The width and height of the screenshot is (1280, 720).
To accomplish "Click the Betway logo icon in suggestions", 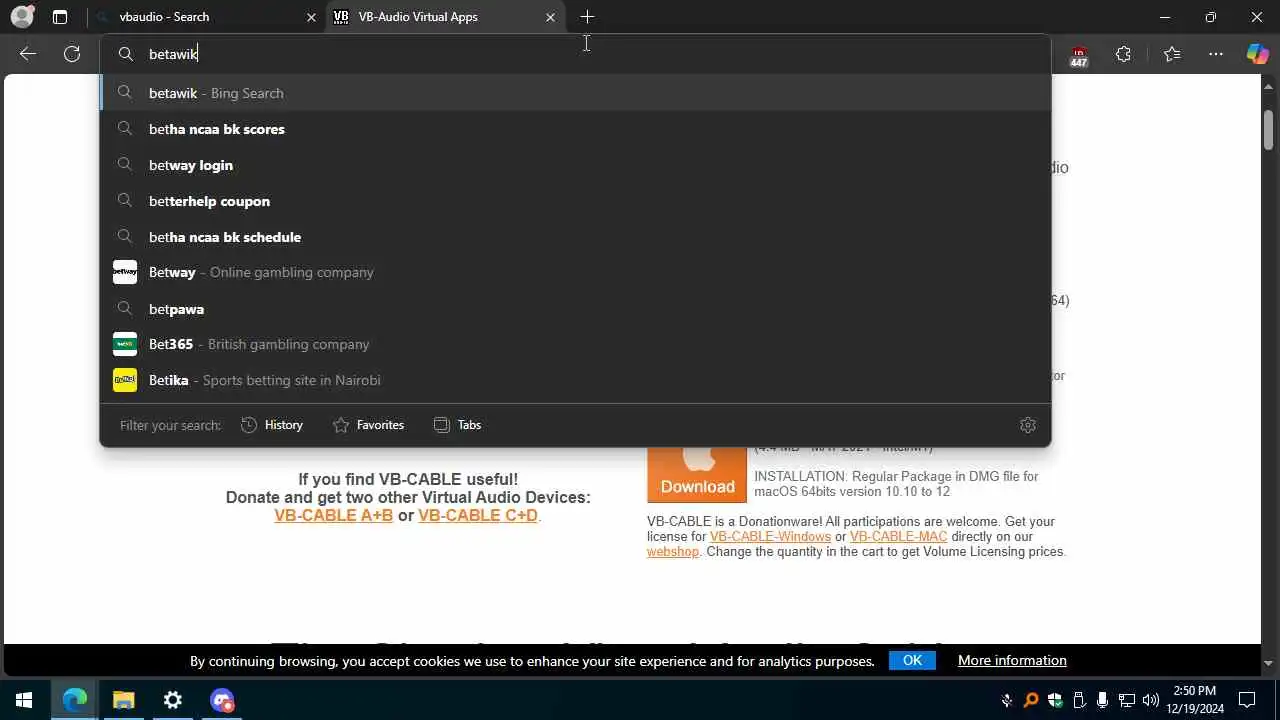I will coord(125,272).
